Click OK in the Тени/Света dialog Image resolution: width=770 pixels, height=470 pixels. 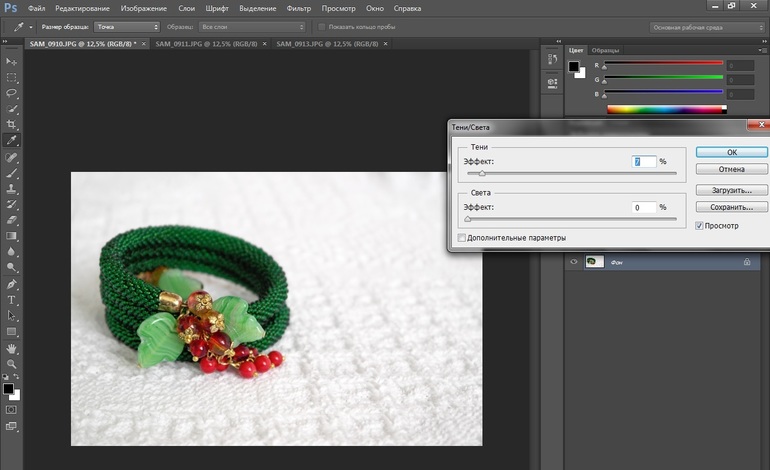(x=731, y=152)
